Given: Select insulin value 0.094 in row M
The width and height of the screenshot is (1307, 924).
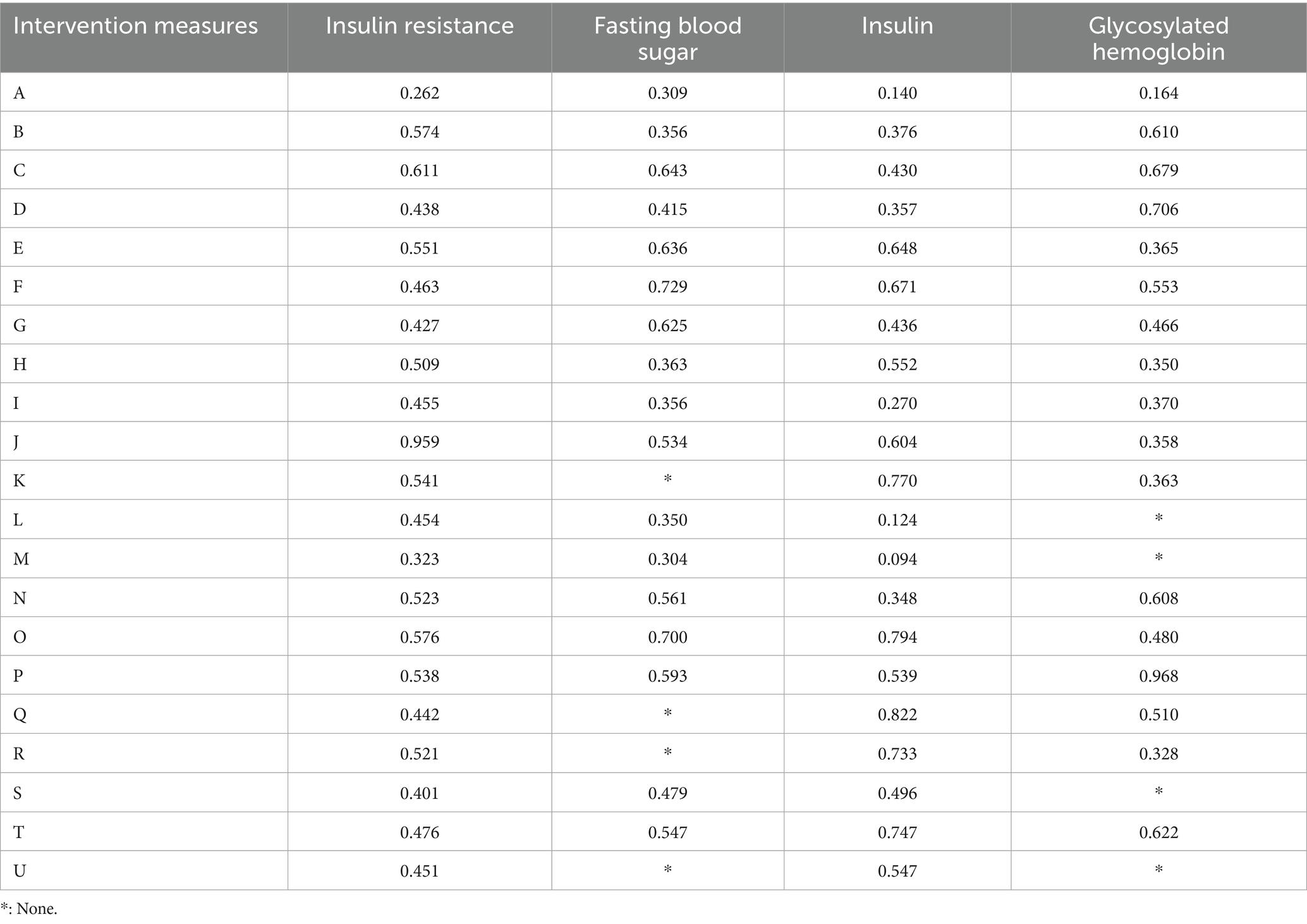Looking at the screenshot, I should click(x=897, y=559).
